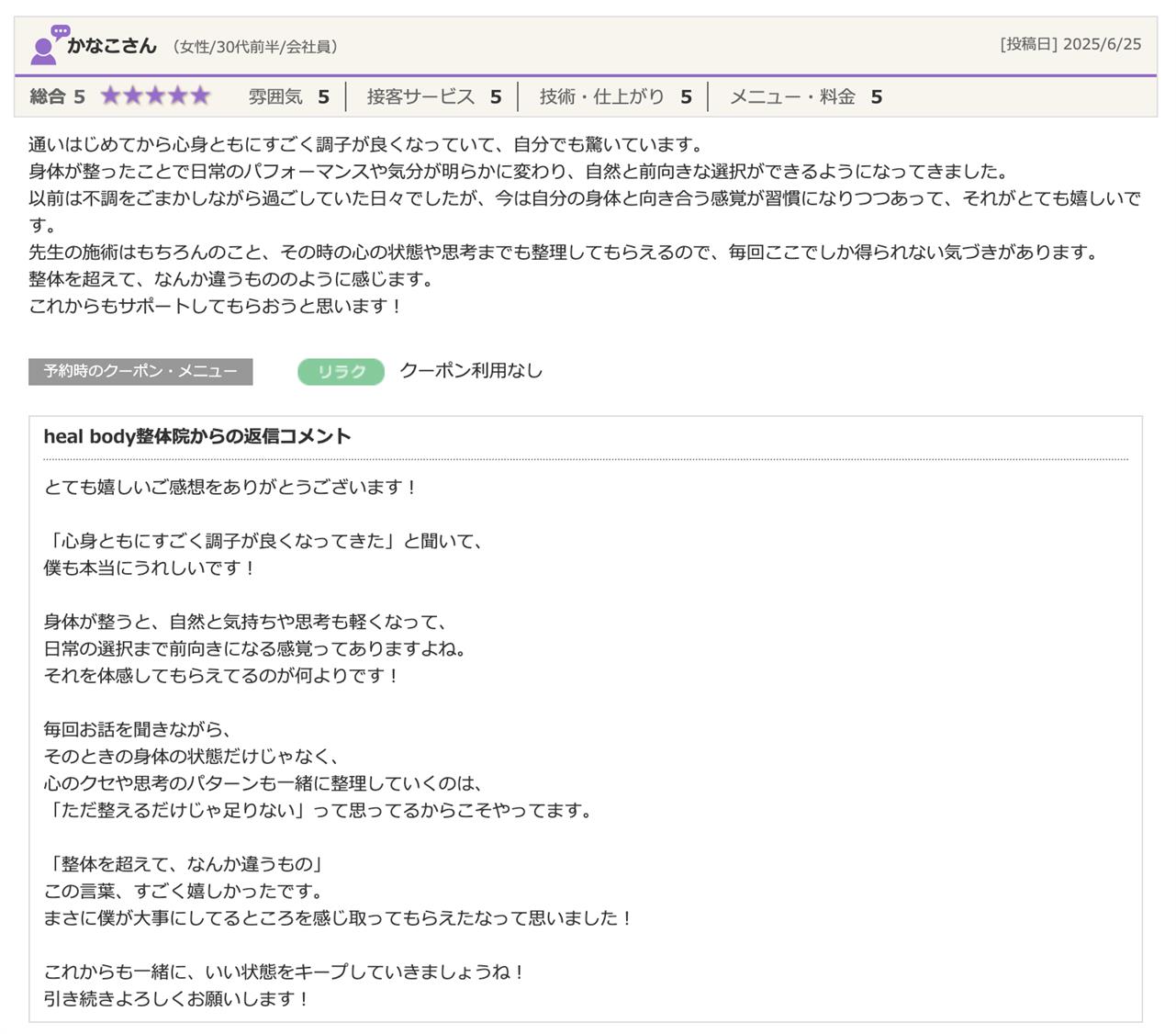Click the third purple rating star
The height and width of the screenshot is (1034, 1176).
coord(156,96)
